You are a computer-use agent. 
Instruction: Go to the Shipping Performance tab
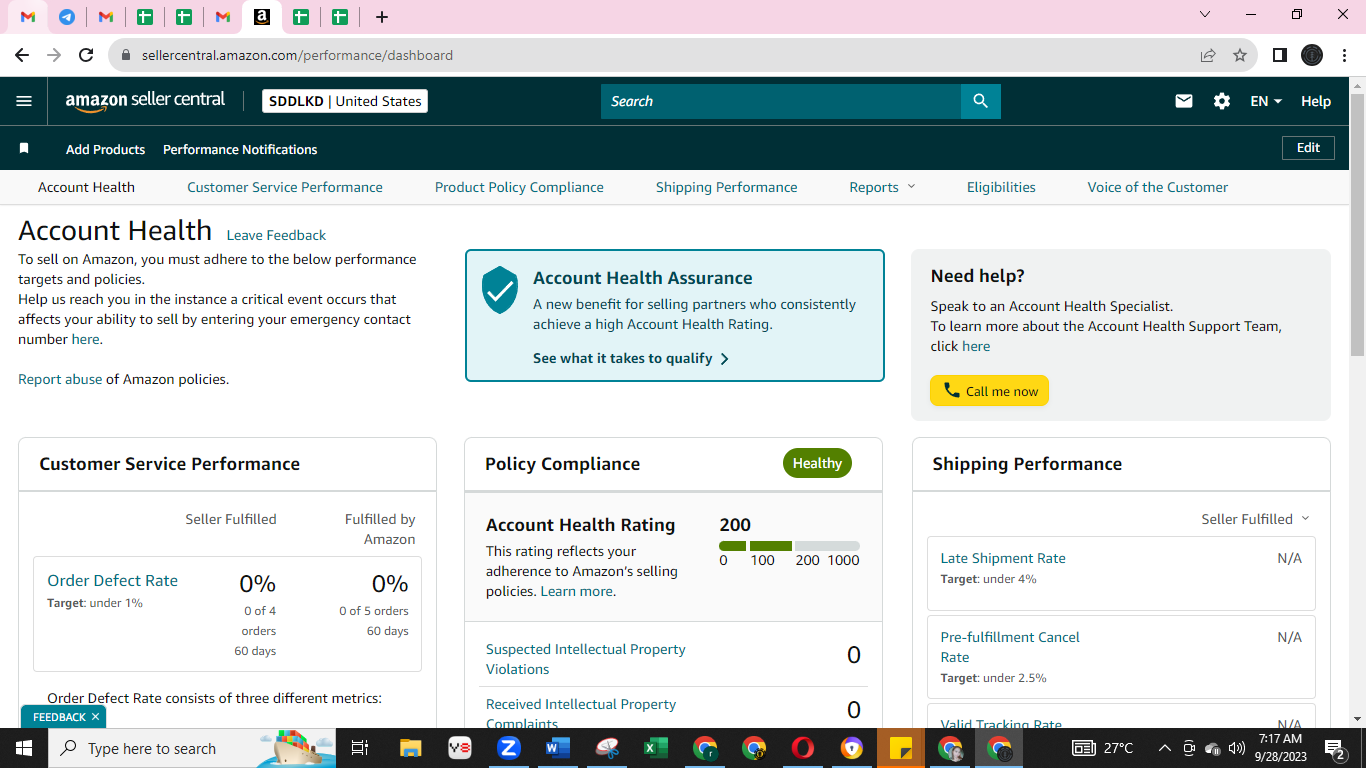click(727, 187)
